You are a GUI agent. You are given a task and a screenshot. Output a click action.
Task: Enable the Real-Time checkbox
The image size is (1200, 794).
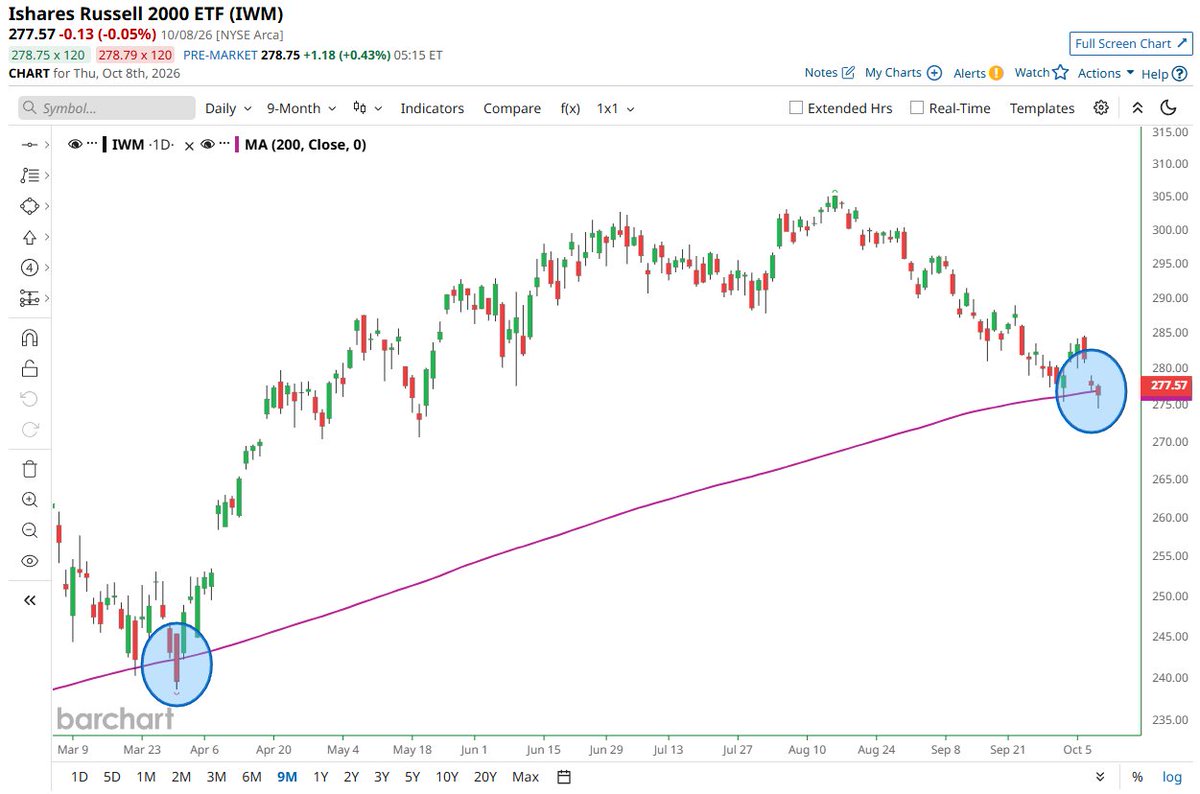917,108
